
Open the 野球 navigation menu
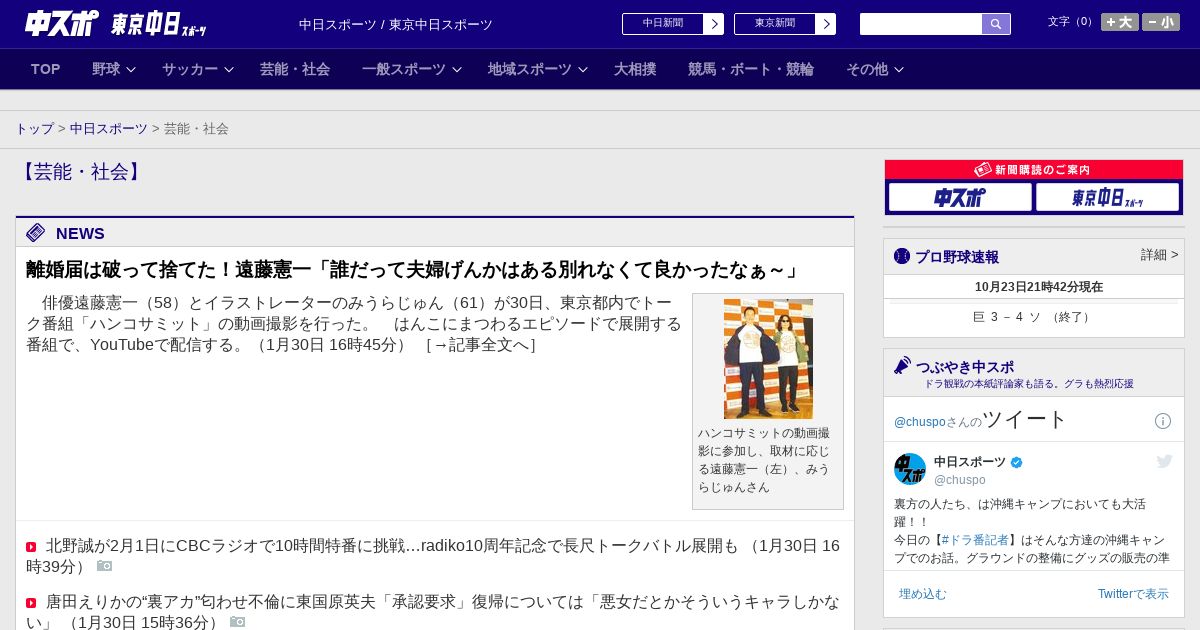[x=106, y=69]
